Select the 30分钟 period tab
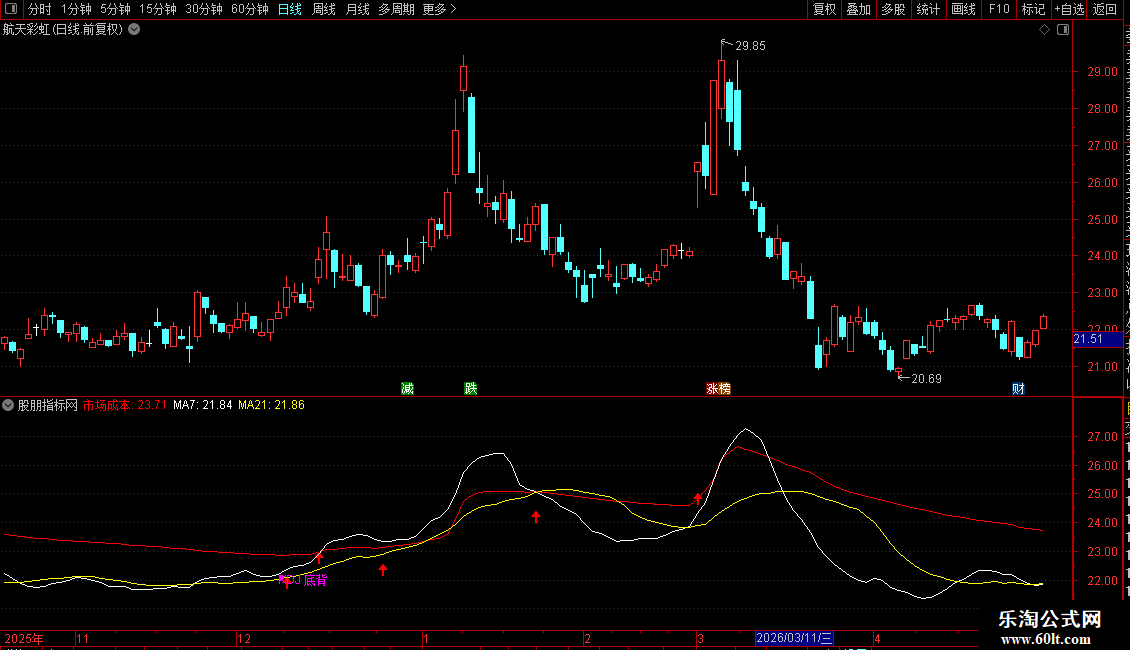 (203, 9)
